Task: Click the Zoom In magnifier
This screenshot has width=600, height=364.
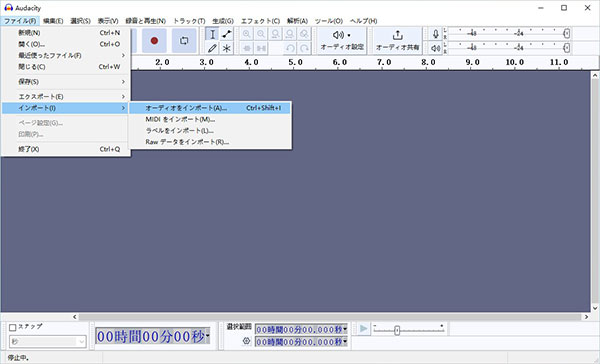Action: click(x=246, y=34)
